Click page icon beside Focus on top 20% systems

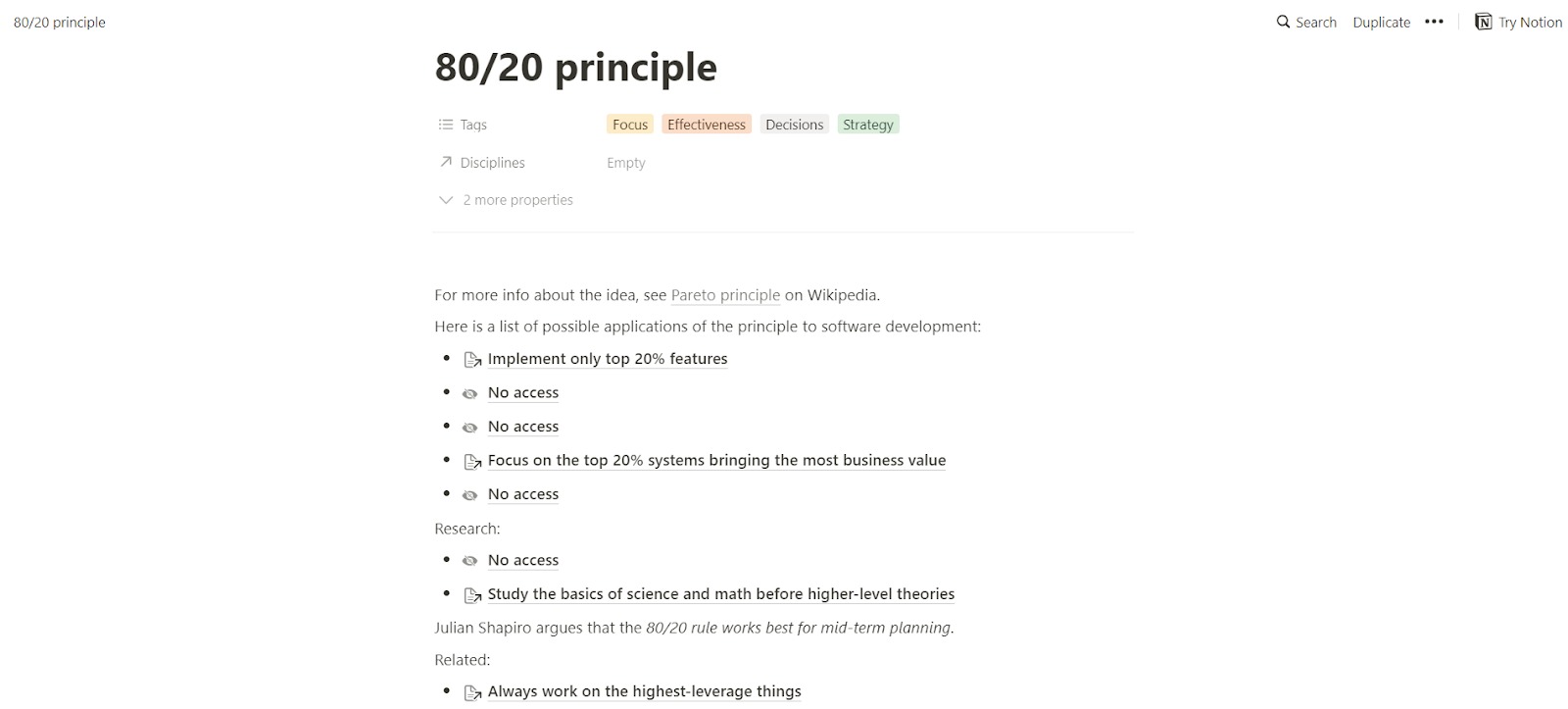tap(472, 461)
